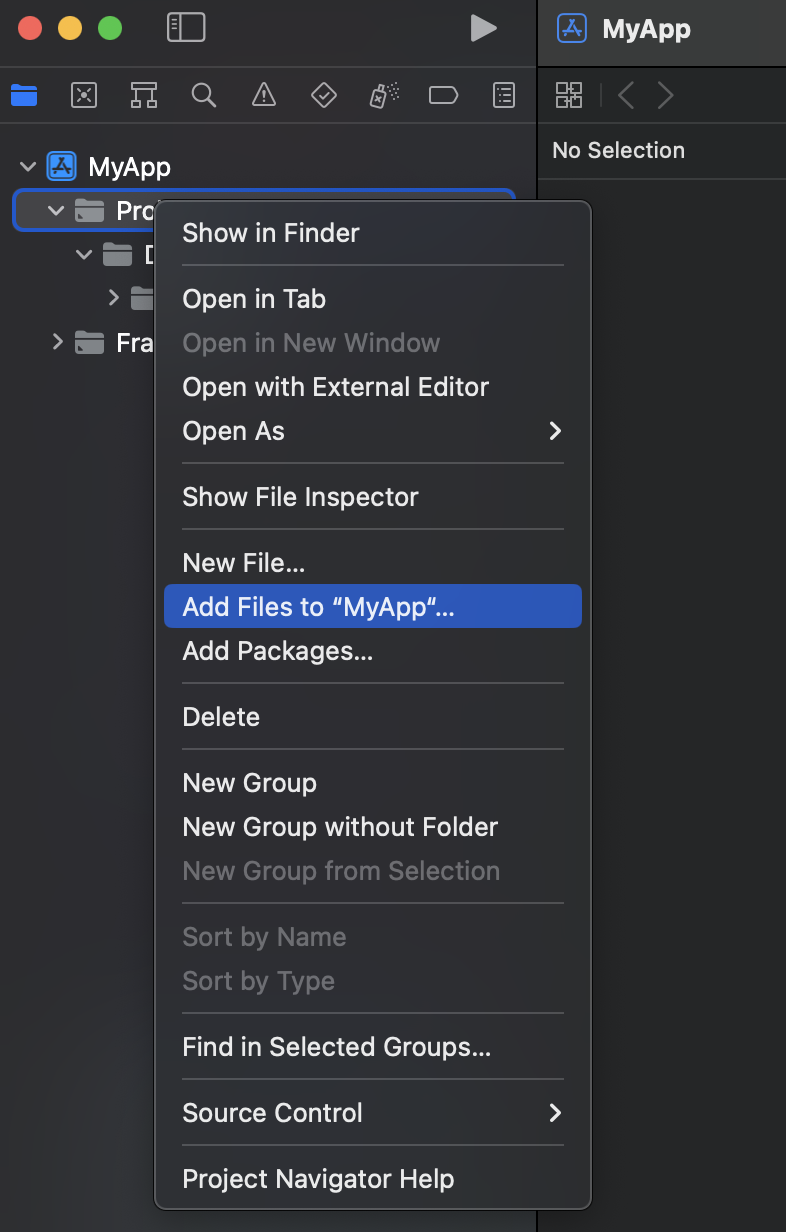Open the Issue navigator warning icon
The image size is (786, 1232).
[x=264, y=95]
